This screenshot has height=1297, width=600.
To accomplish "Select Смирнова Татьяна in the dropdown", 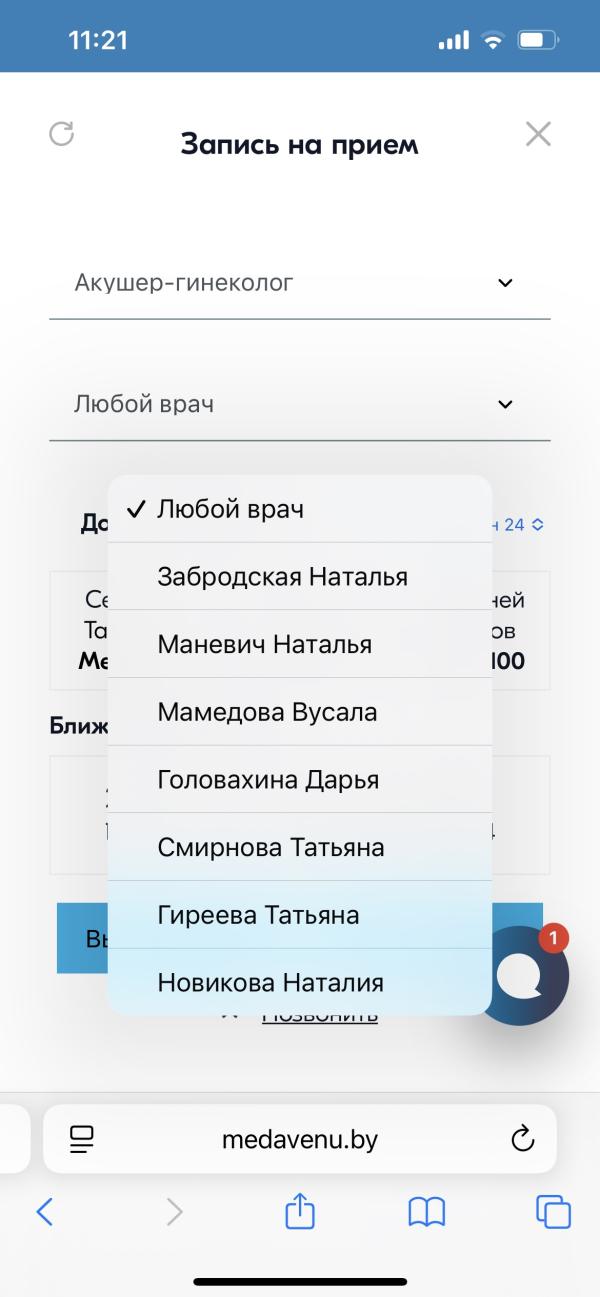I will (x=300, y=848).
